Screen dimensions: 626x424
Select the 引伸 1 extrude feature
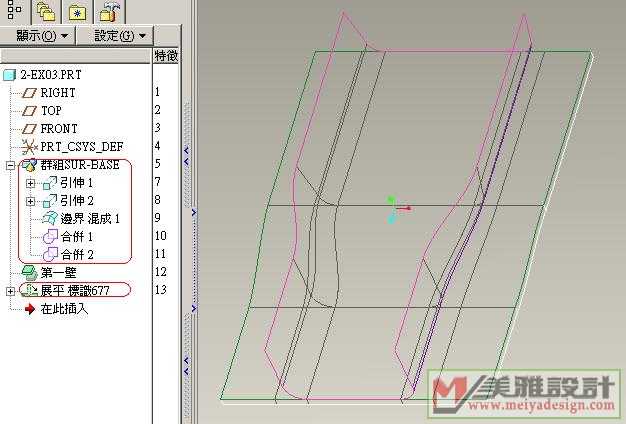[77, 183]
